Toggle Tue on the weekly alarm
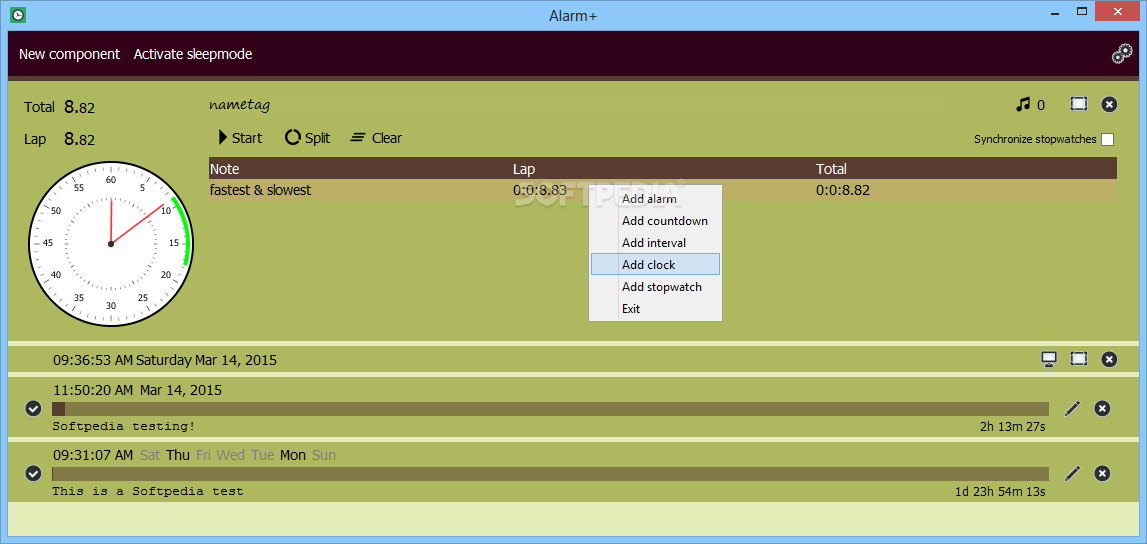1147x544 pixels. [263, 456]
